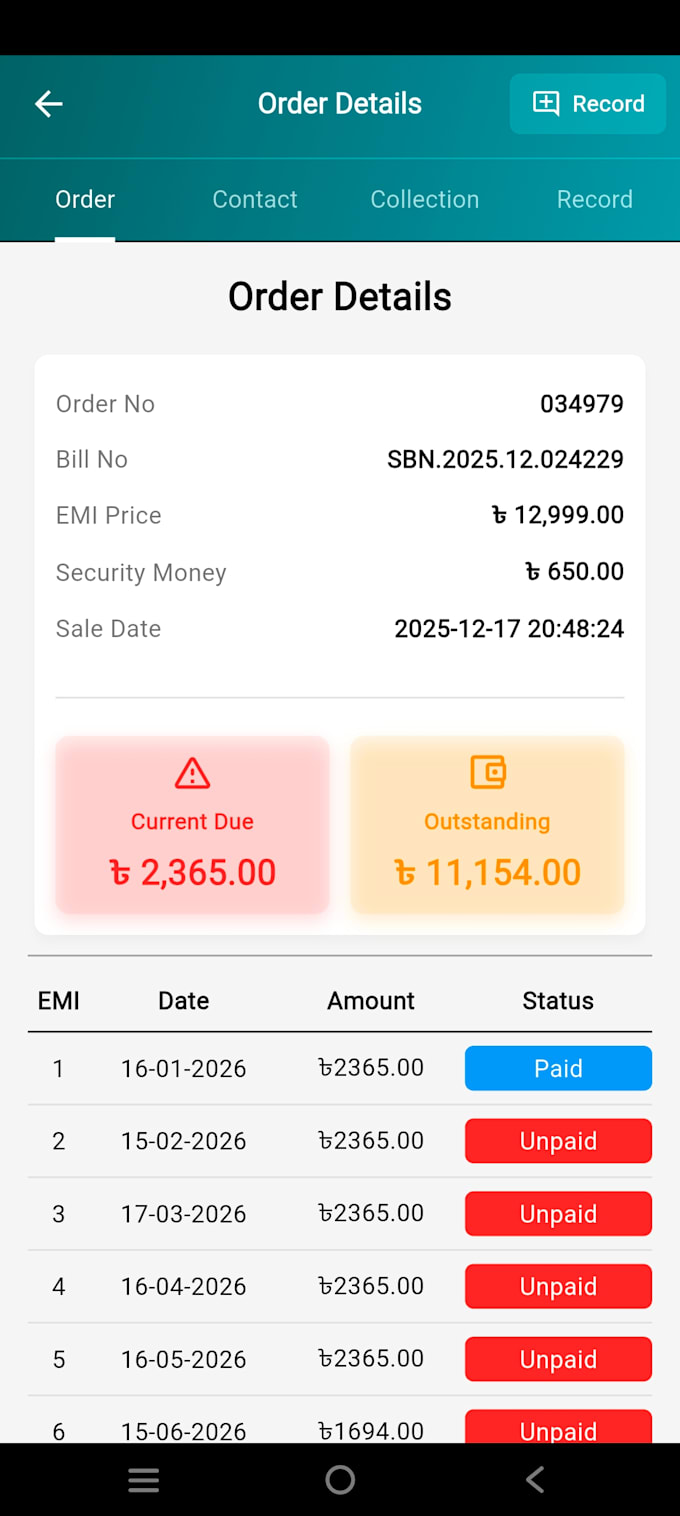Tap Unpaid status for 15-02-2026 EMI
680x1516 pixels.
[558, 1141]
